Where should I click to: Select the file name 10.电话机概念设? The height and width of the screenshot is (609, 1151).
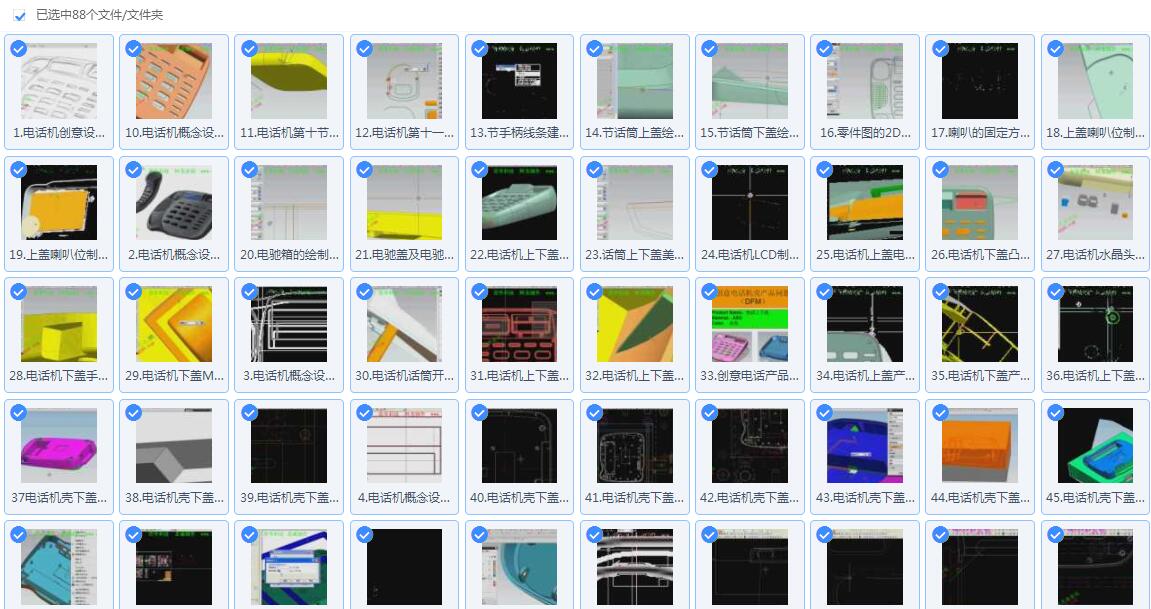[x=174, y=133]
